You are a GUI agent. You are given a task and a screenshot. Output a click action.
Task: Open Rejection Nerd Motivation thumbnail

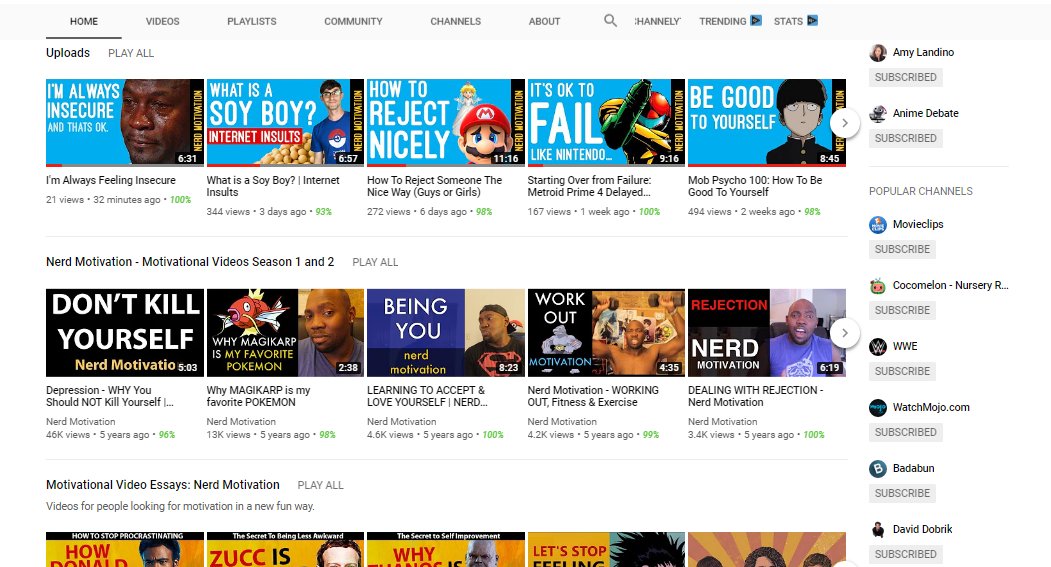click(x=767, y=333)
